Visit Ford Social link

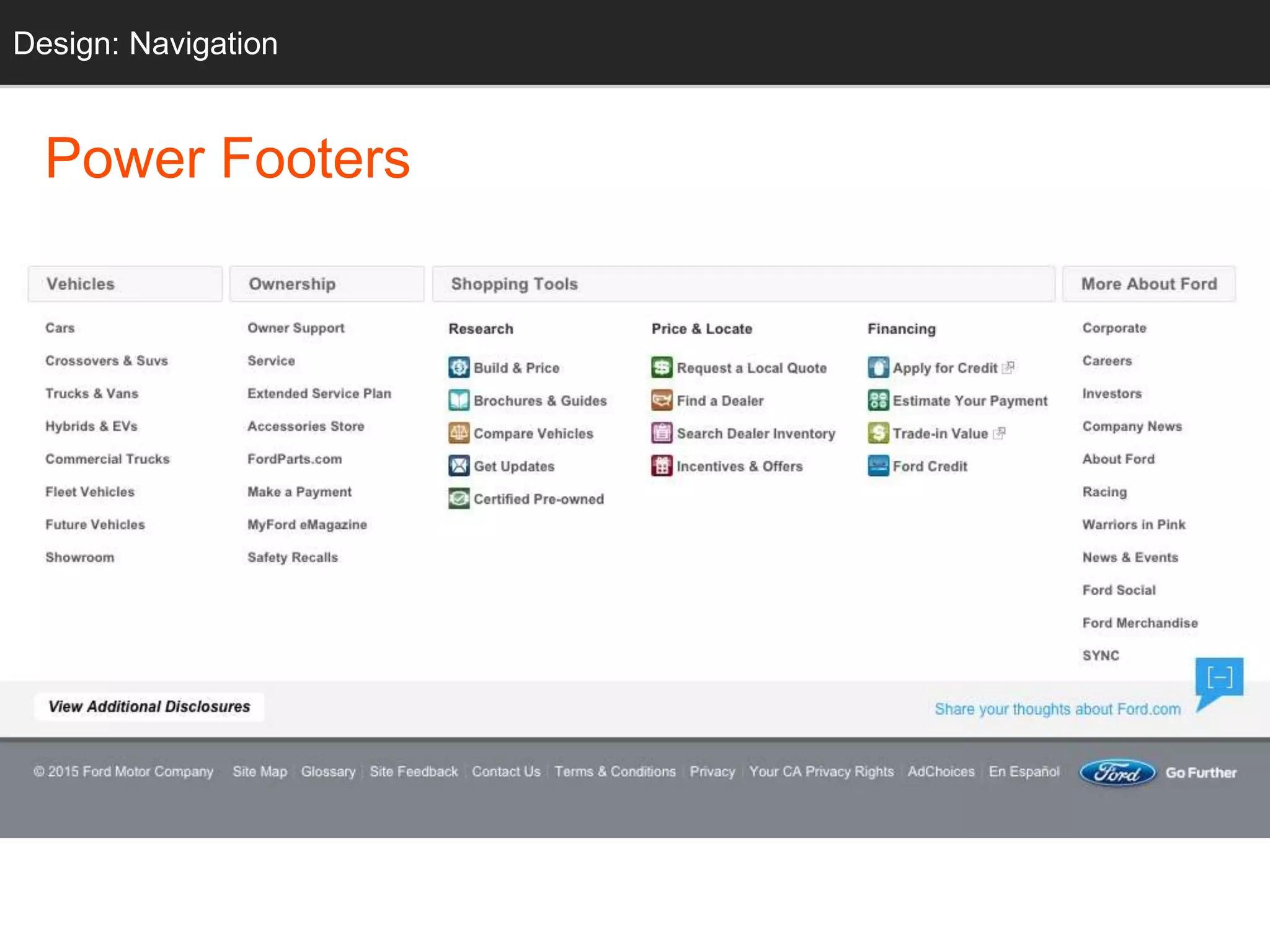point(1119,591)
